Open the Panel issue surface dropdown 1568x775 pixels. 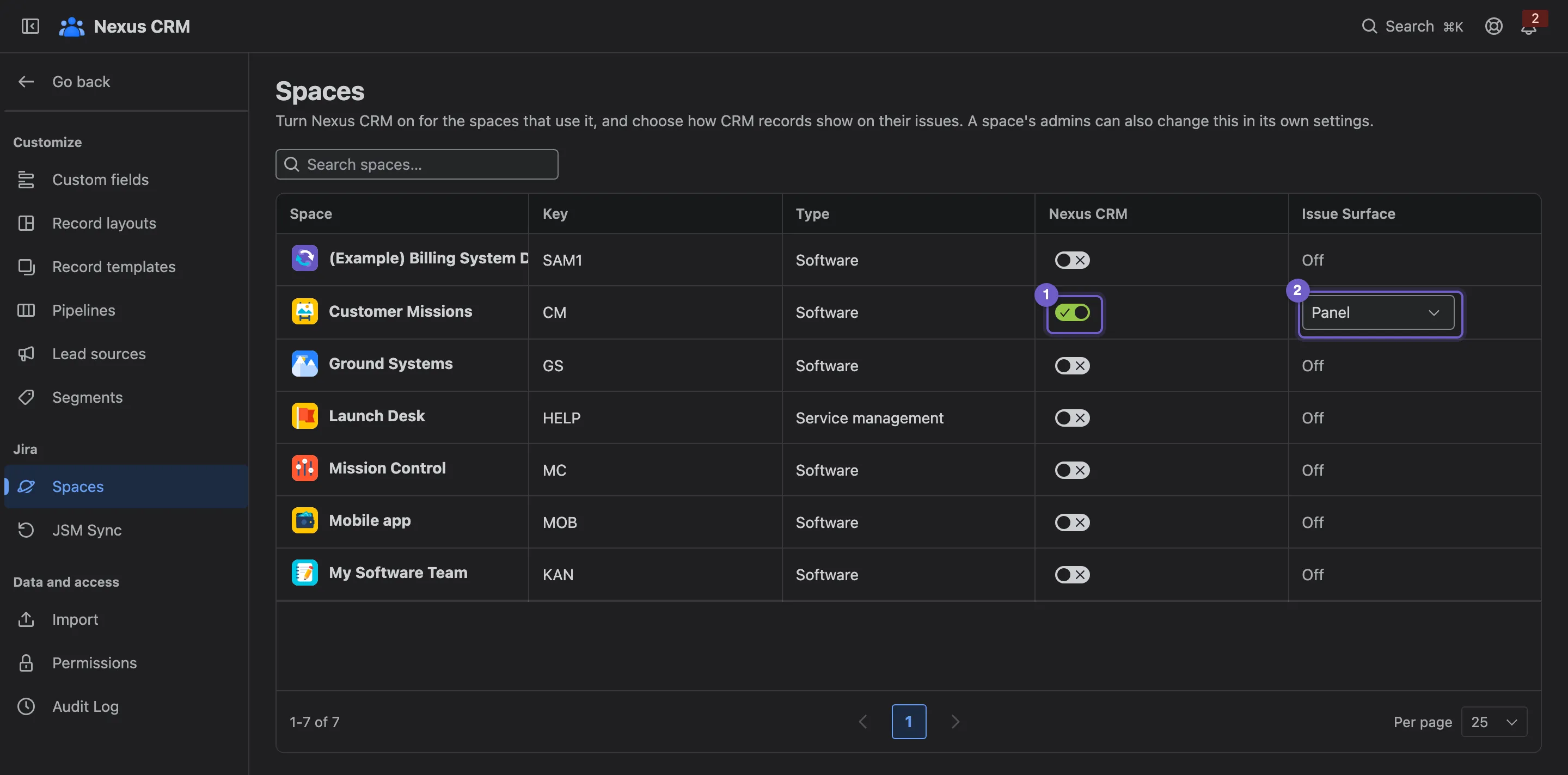pos(1378,313)
